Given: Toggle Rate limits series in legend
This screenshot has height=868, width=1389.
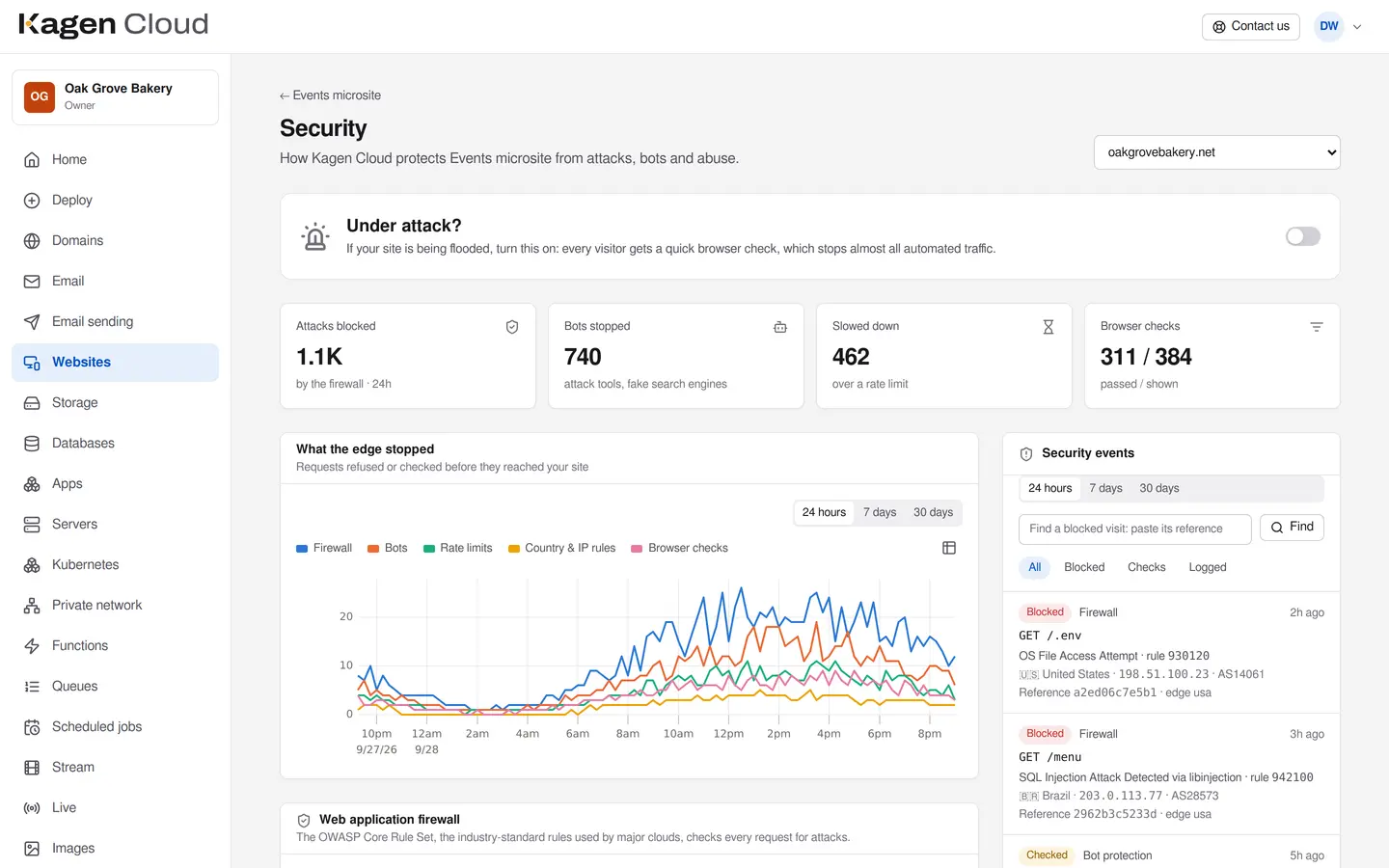Looking at the screenshot, I should coord(458,548).
